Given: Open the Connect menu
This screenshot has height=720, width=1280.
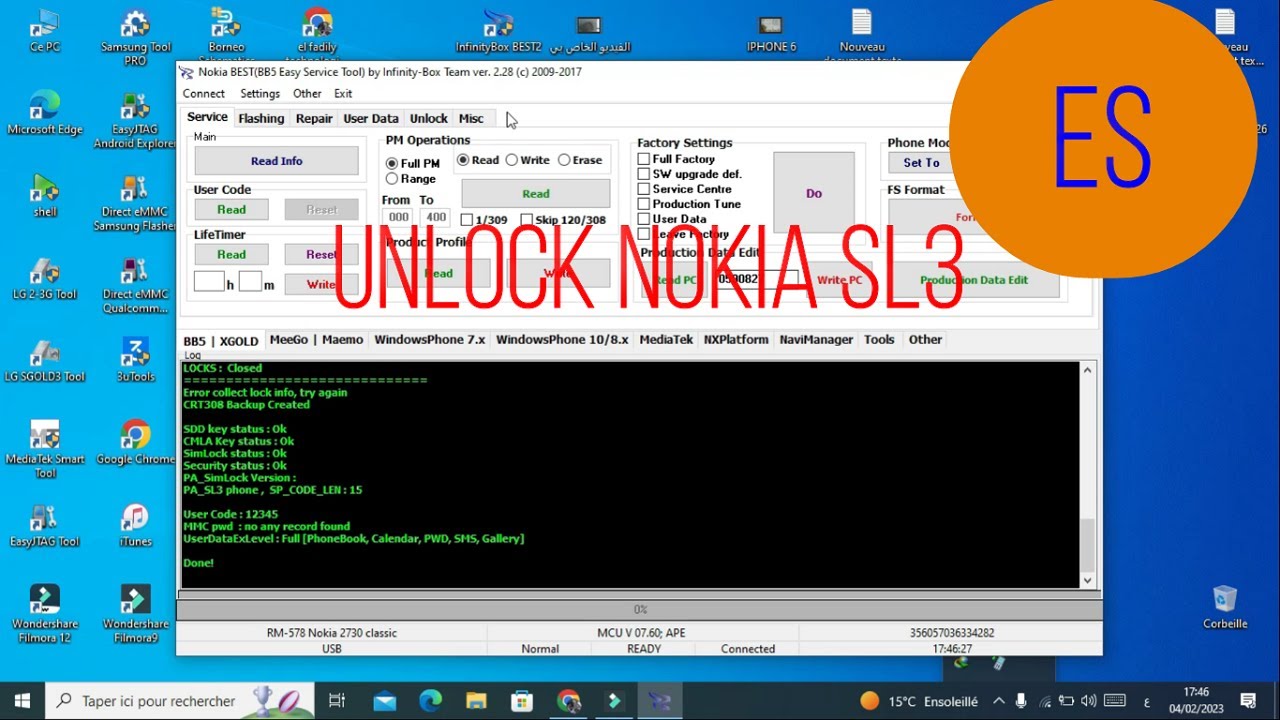Looking at the screenshot, I should click(204, 94).
